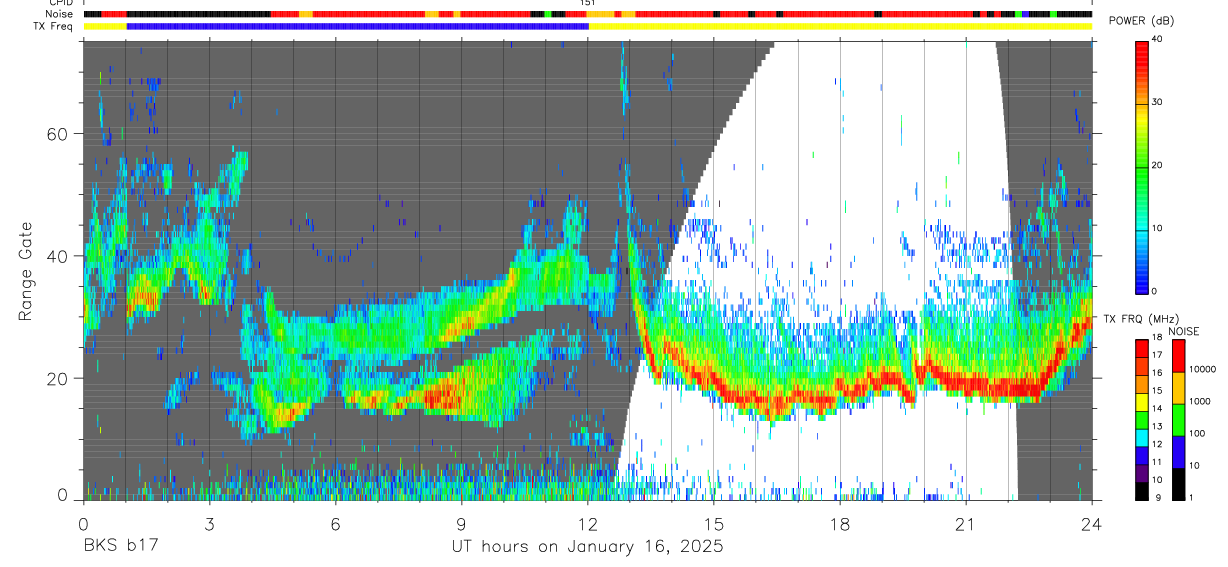Select the 40 tick on POWER scale
This screenshot has height=567, width=1228.
(1158, 39)
